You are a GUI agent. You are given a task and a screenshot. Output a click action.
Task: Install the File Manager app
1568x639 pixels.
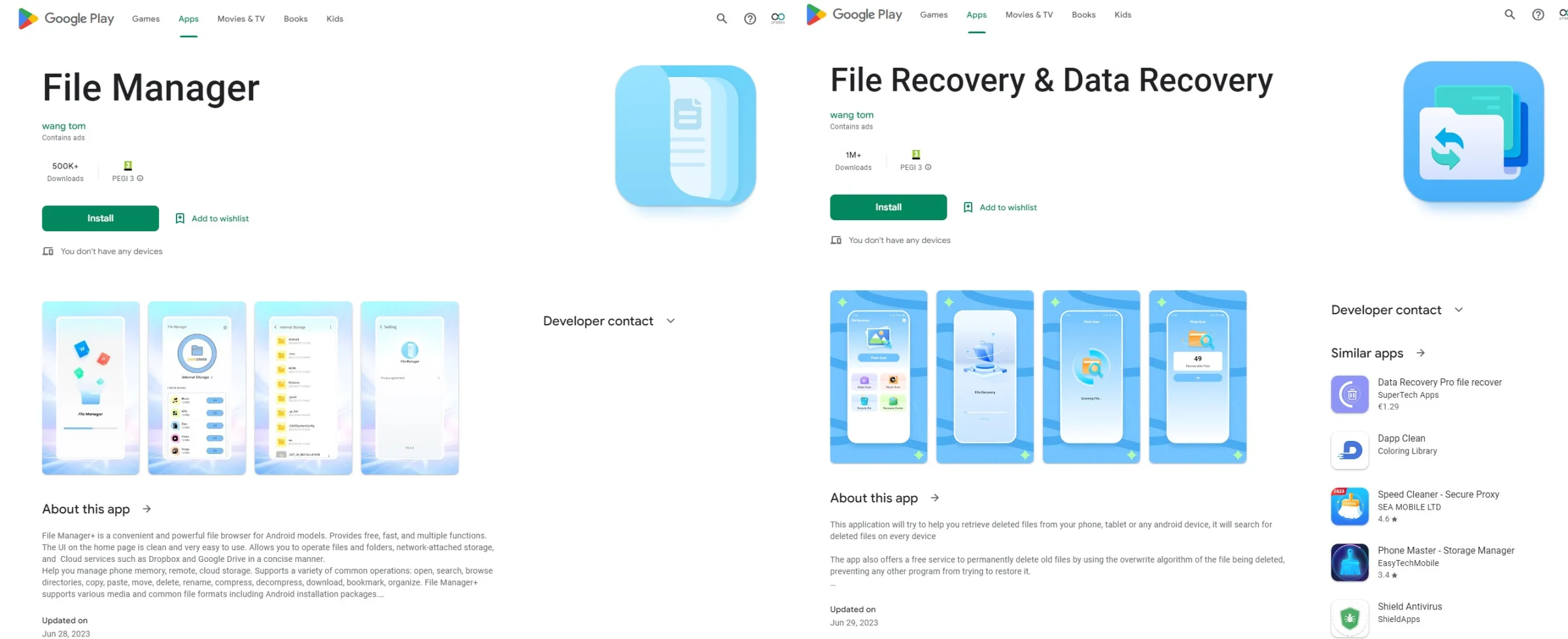(100, 218)
